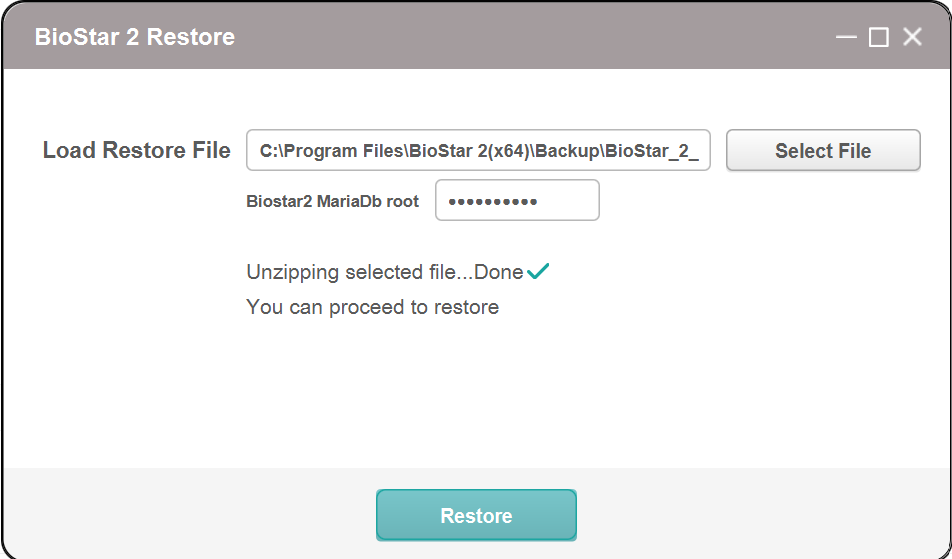Click the gray footer beside the Restore button
Viewport: 952px width, 559px height.
point(759,513)
